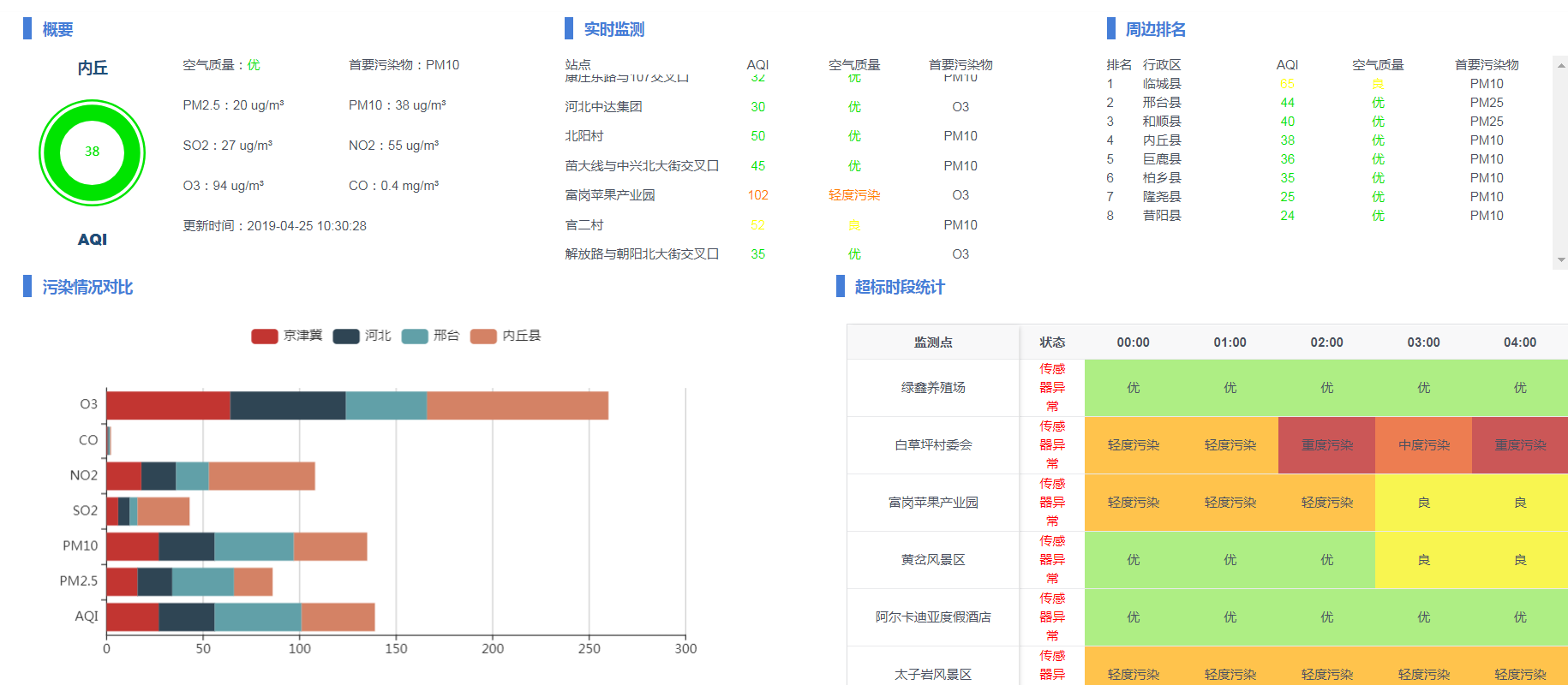Select the 解放路与朝阳北大街交叉口 station

point(642,254)
